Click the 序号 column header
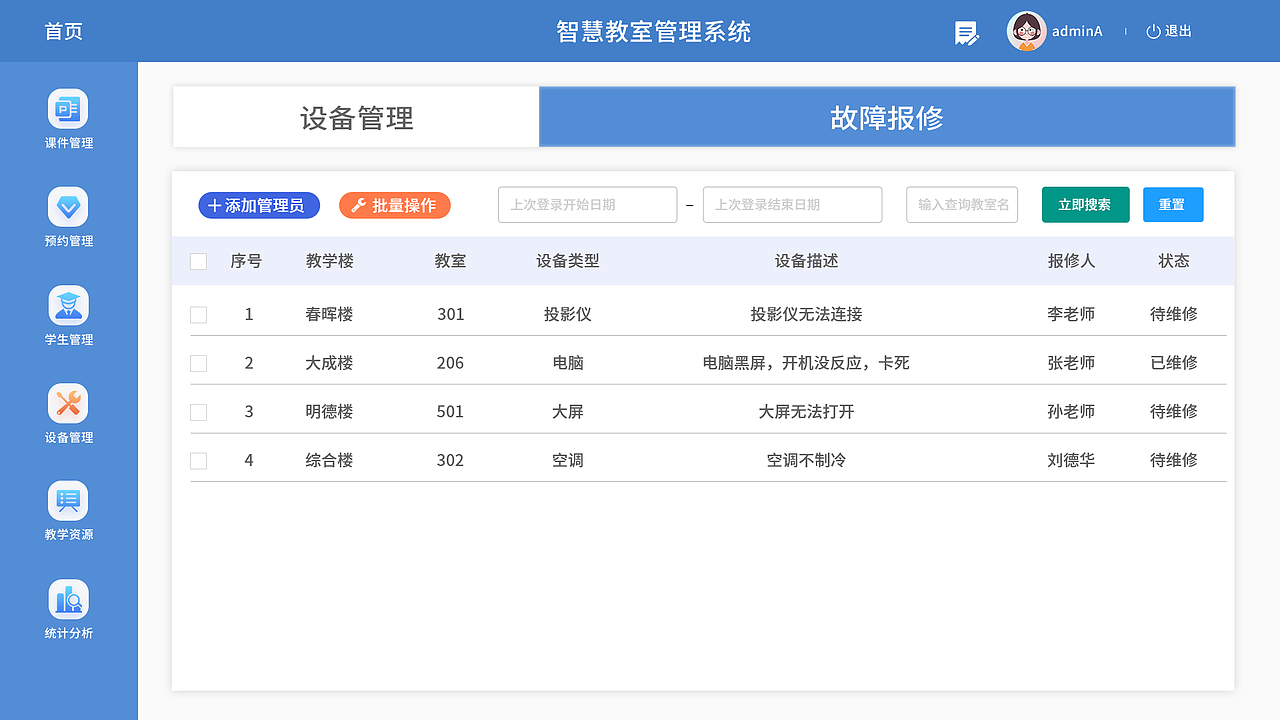The height and width of the screenshot is (720, 1280). (246, 261)
